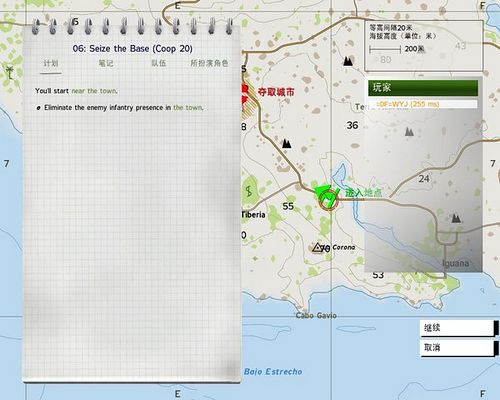Viewport: 500px width, 400px height.
Task: Click the palm tree icon on the west coast
Action: (10, 73)
